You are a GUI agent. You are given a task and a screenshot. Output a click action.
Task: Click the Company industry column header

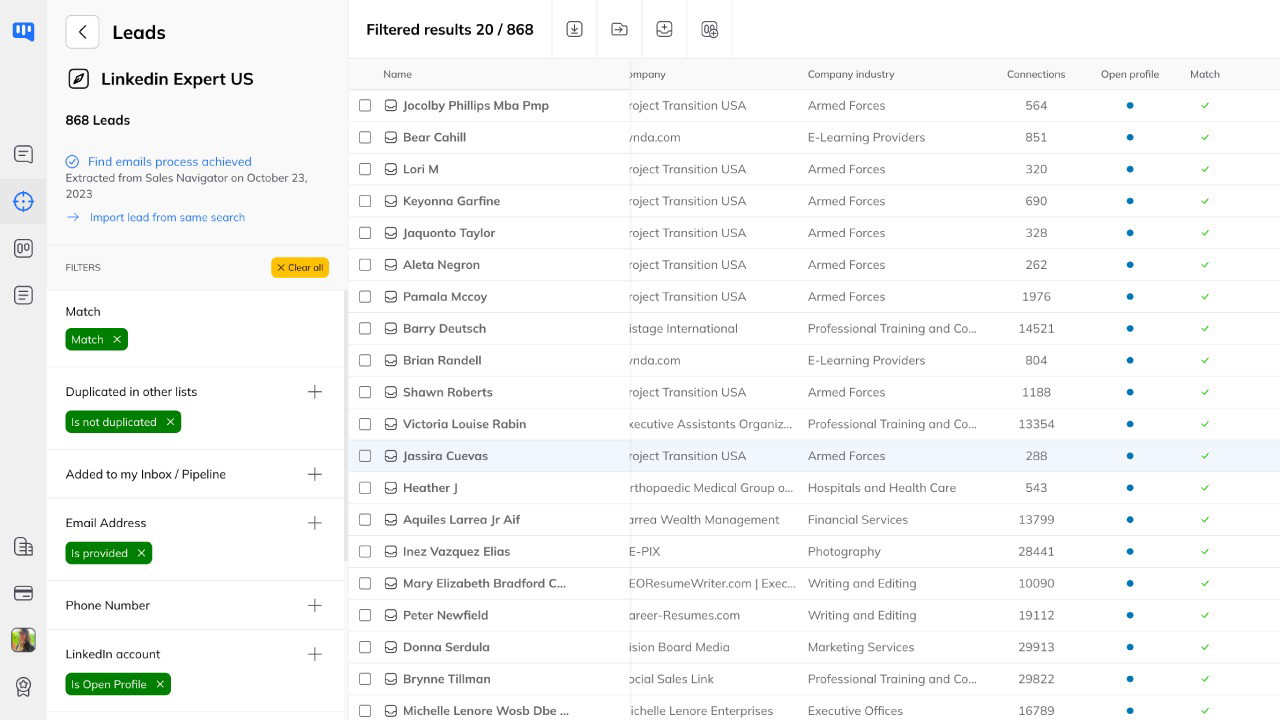pyautogui.click(x=850, y=74)
